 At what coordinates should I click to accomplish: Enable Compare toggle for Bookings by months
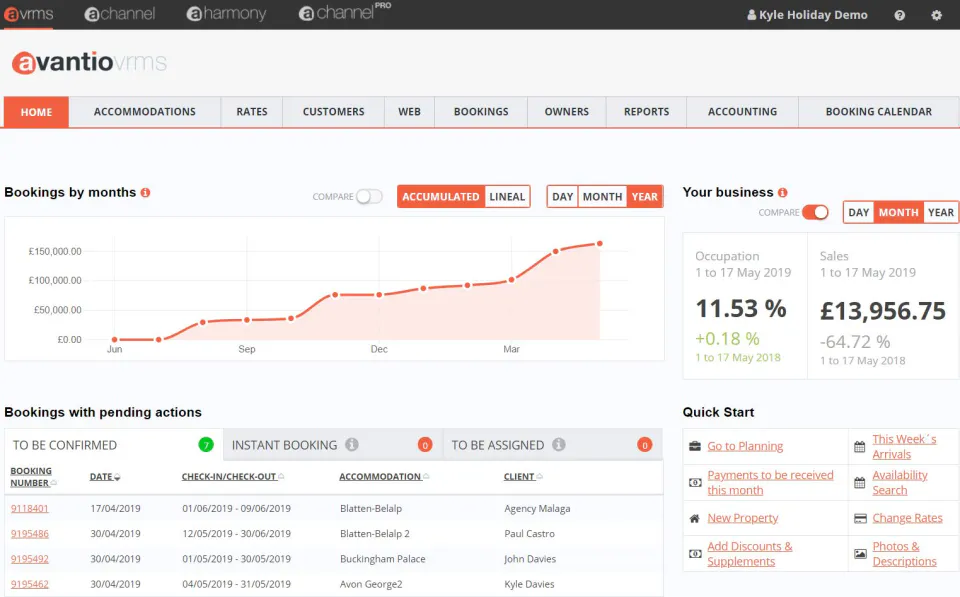click(369, 197)
